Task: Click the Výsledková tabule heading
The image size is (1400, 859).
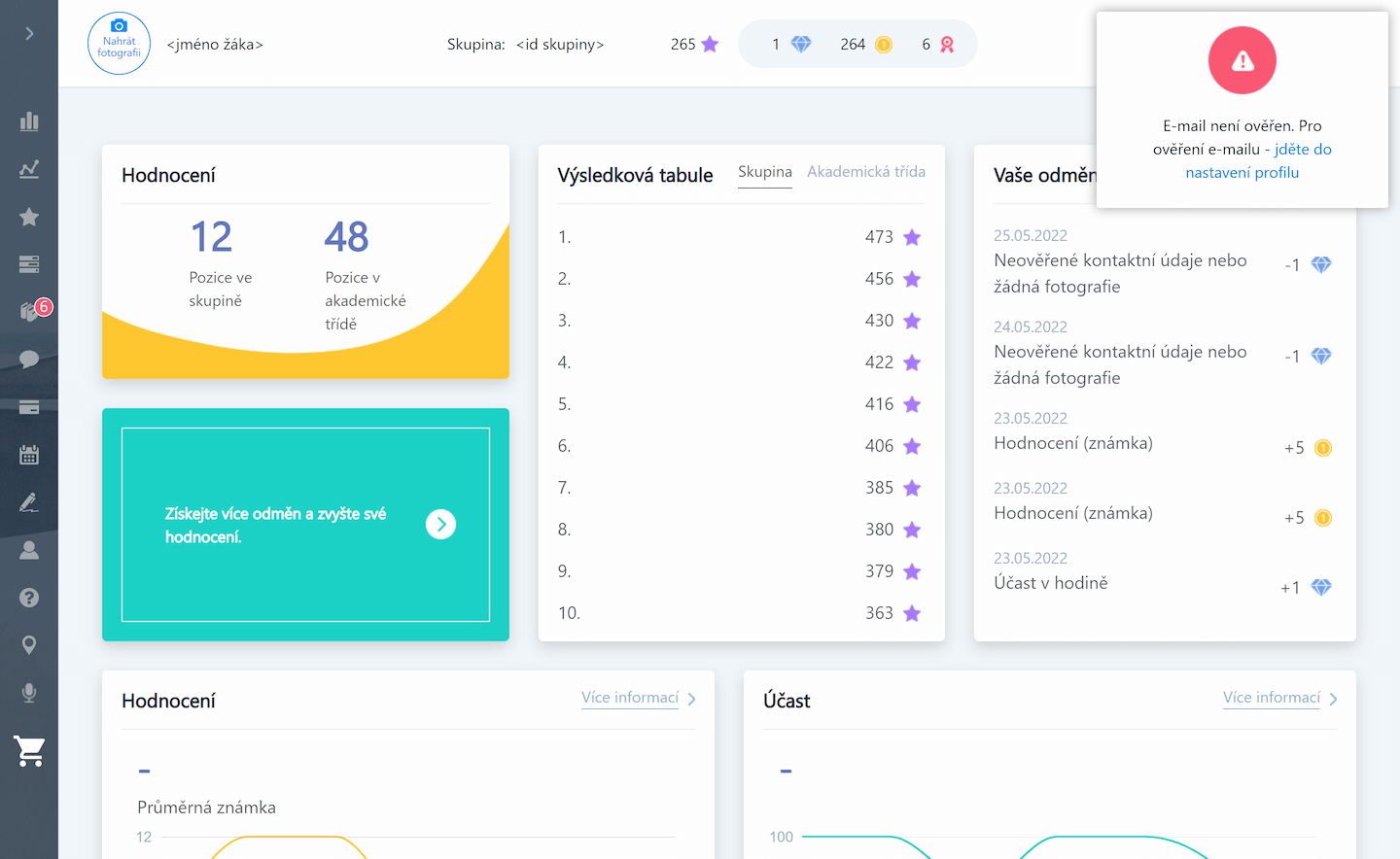Action: [x=635, y=176]
